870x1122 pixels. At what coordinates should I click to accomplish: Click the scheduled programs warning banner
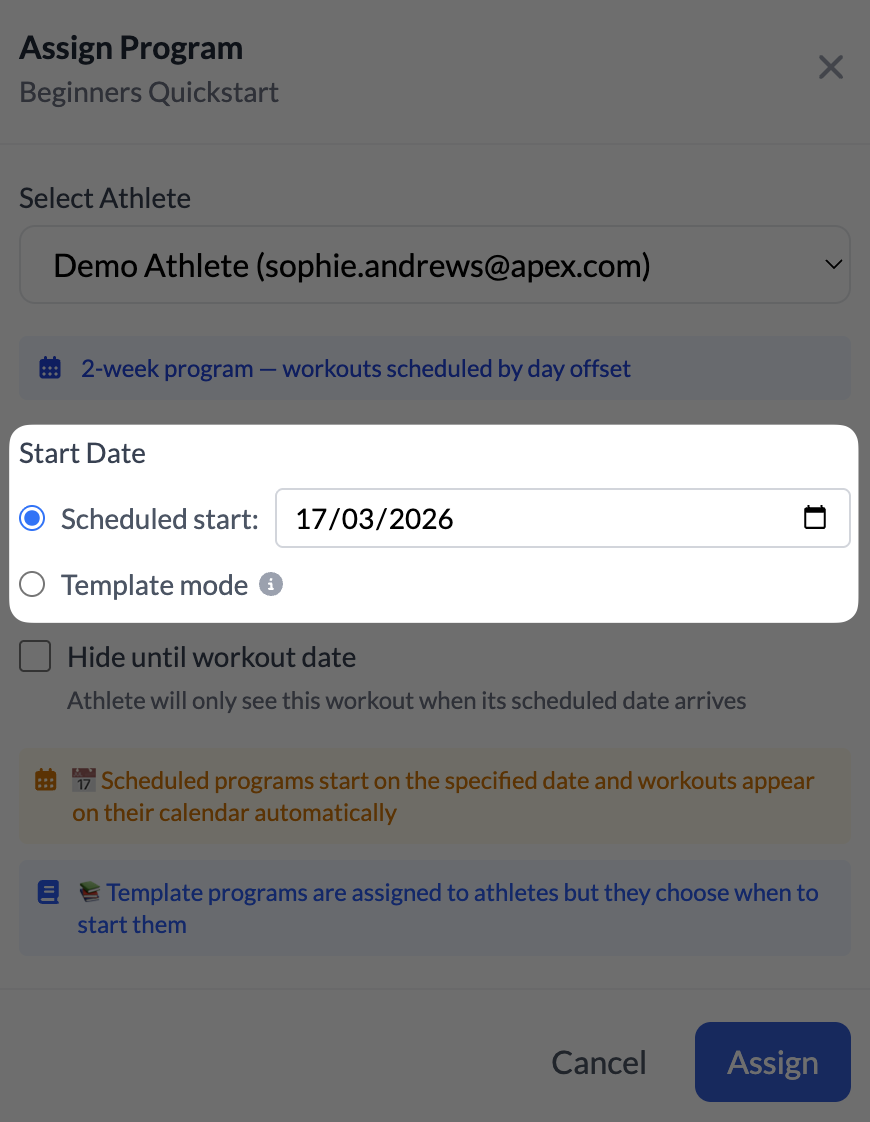(x=434, y=796)
